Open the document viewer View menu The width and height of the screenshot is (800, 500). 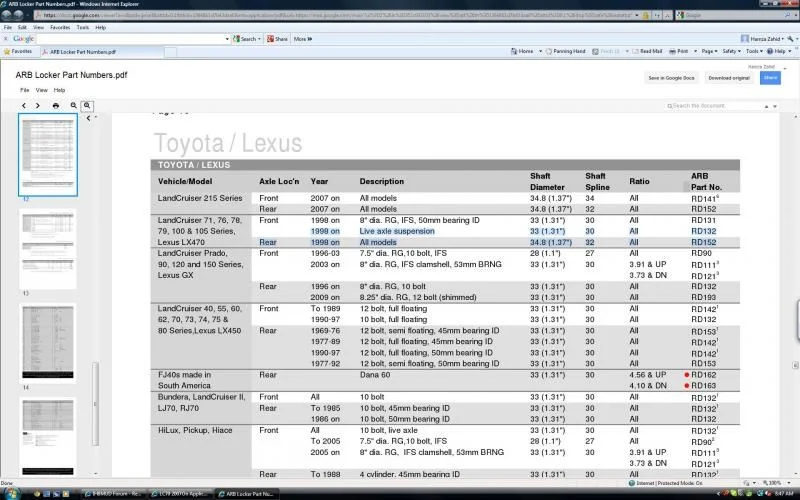tap(41, 90)
